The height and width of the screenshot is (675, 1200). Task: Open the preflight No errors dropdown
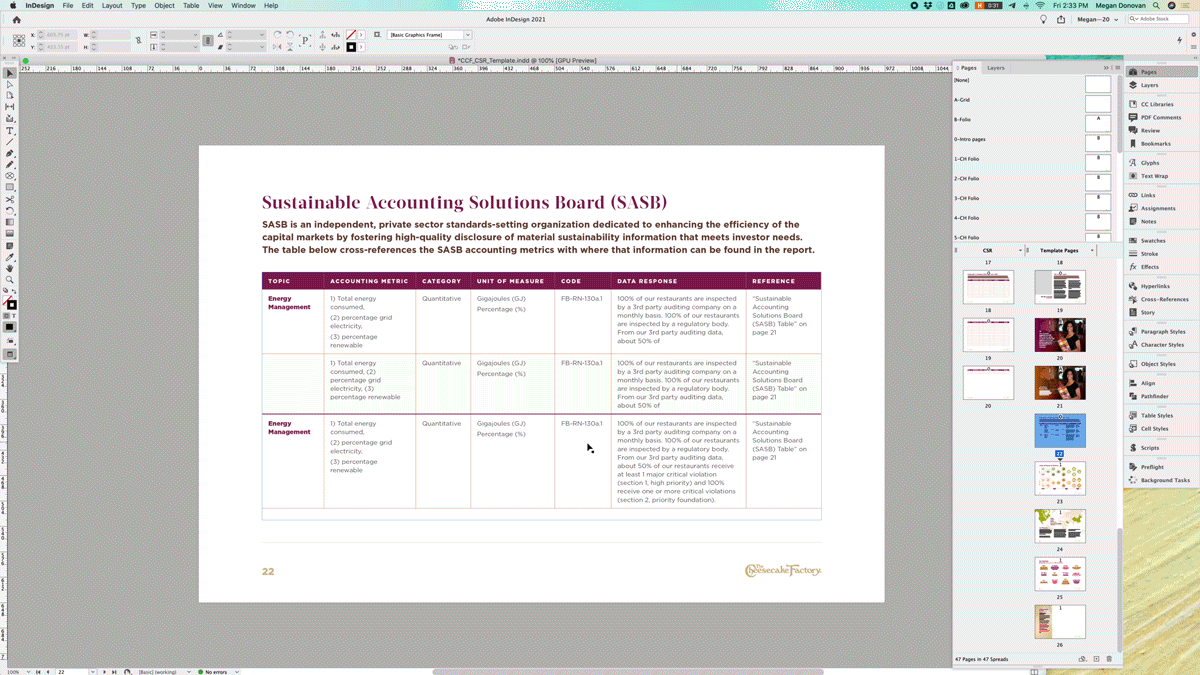point(236,671)
